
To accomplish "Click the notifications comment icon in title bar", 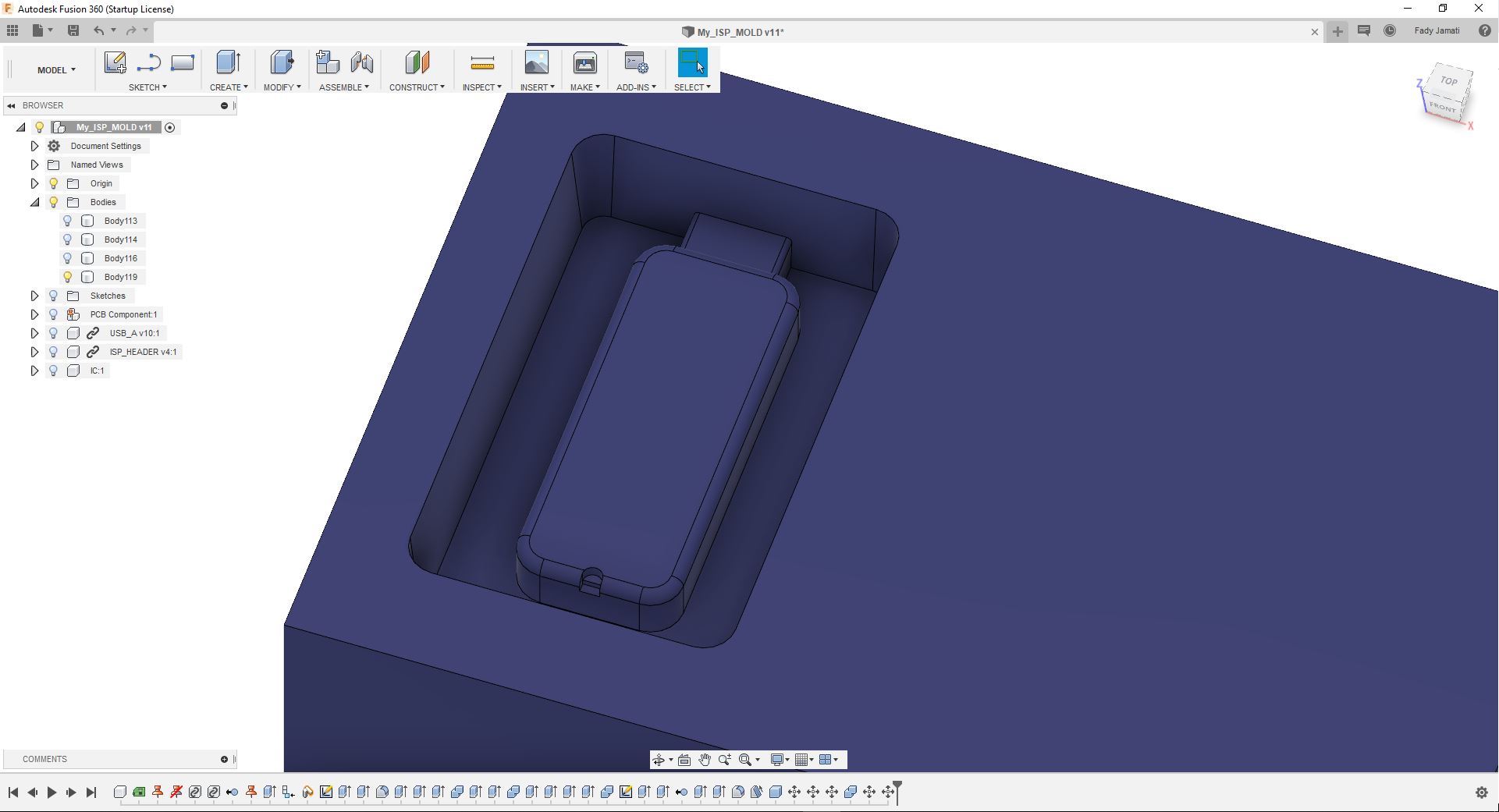I will coord(1364,30).
